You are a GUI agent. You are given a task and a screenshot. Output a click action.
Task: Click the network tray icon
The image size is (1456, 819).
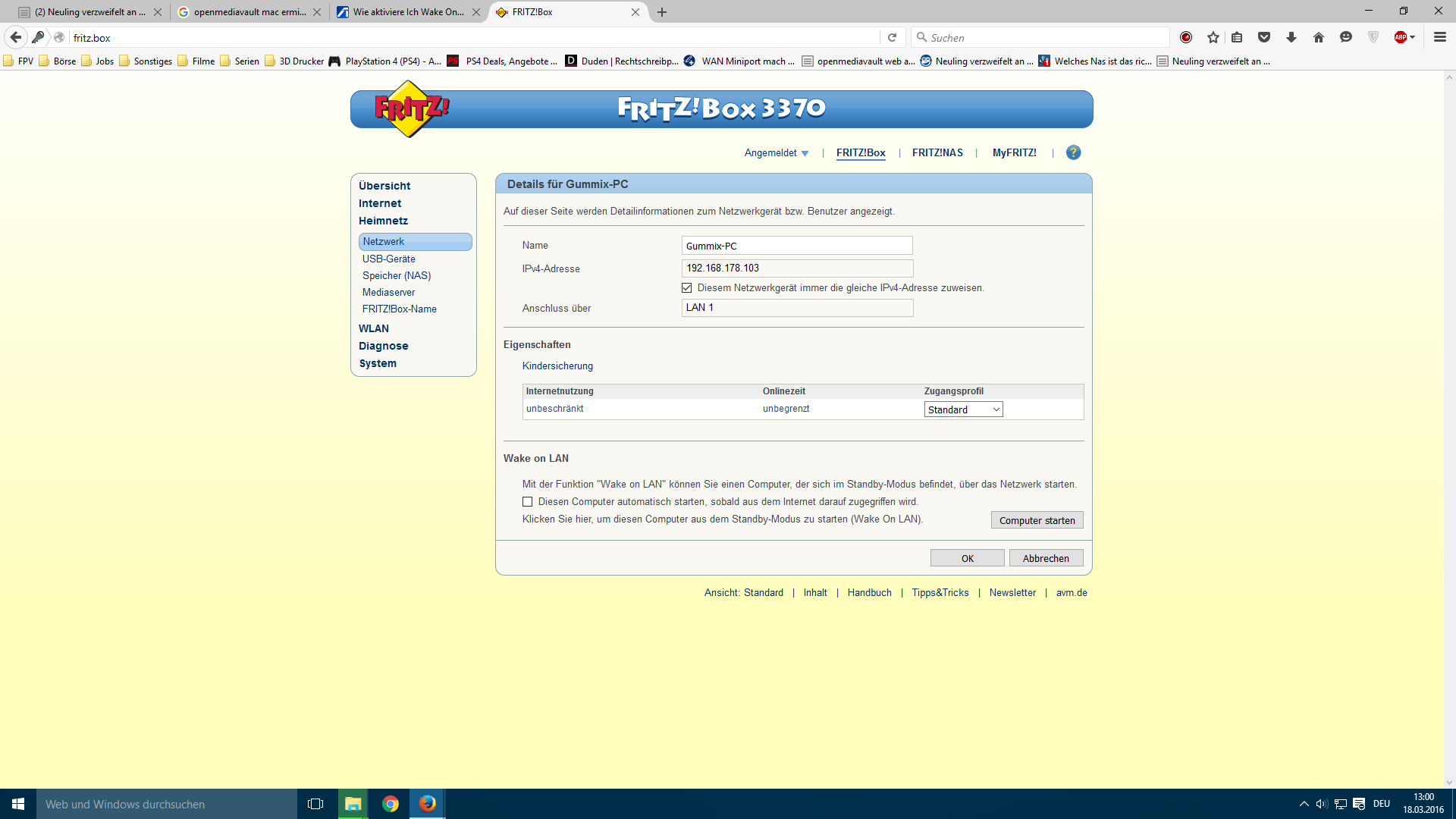[x=1341, y=804]
